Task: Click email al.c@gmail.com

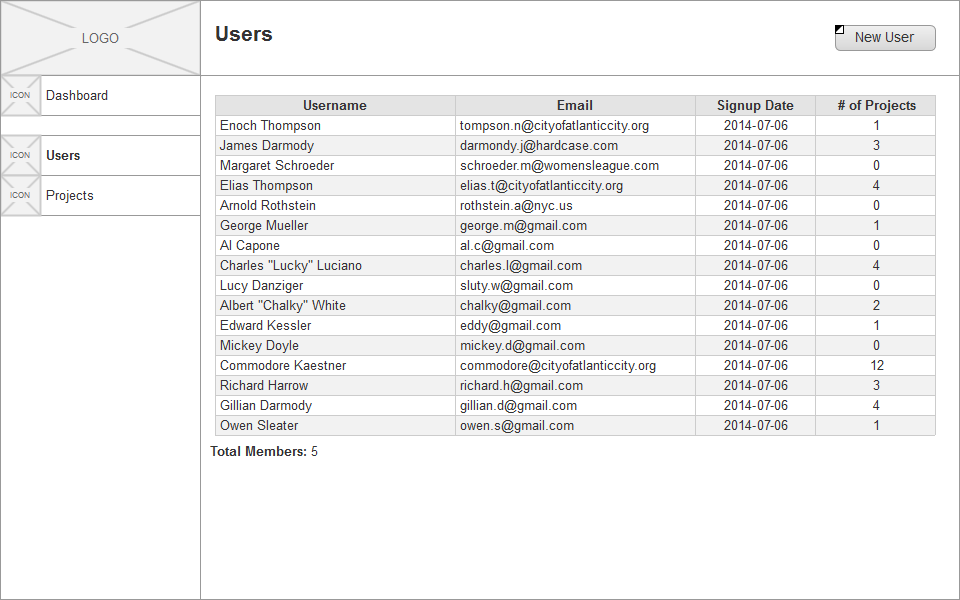Action: (x=507, y=246)
